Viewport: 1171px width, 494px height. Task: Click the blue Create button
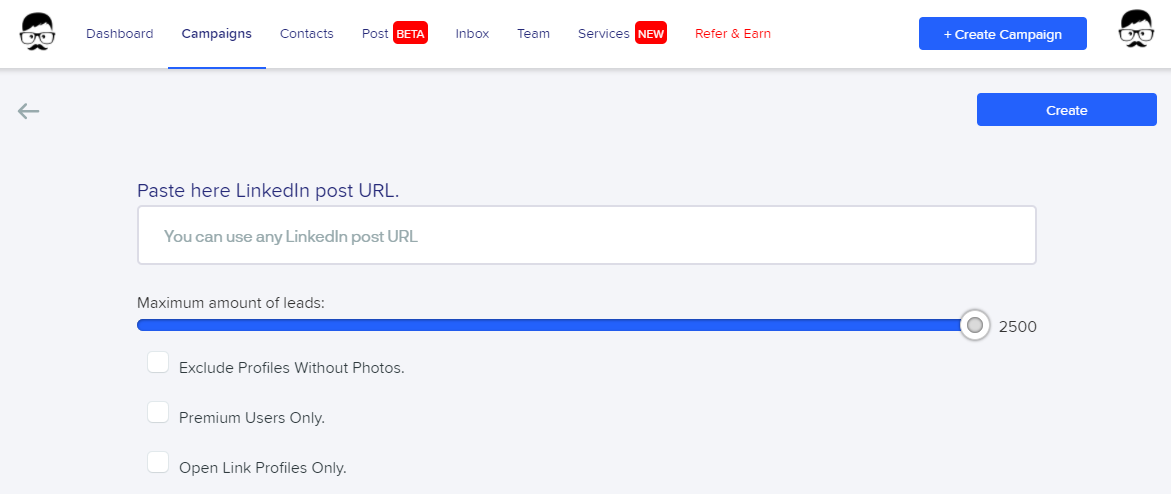[x=1066, y=110]
